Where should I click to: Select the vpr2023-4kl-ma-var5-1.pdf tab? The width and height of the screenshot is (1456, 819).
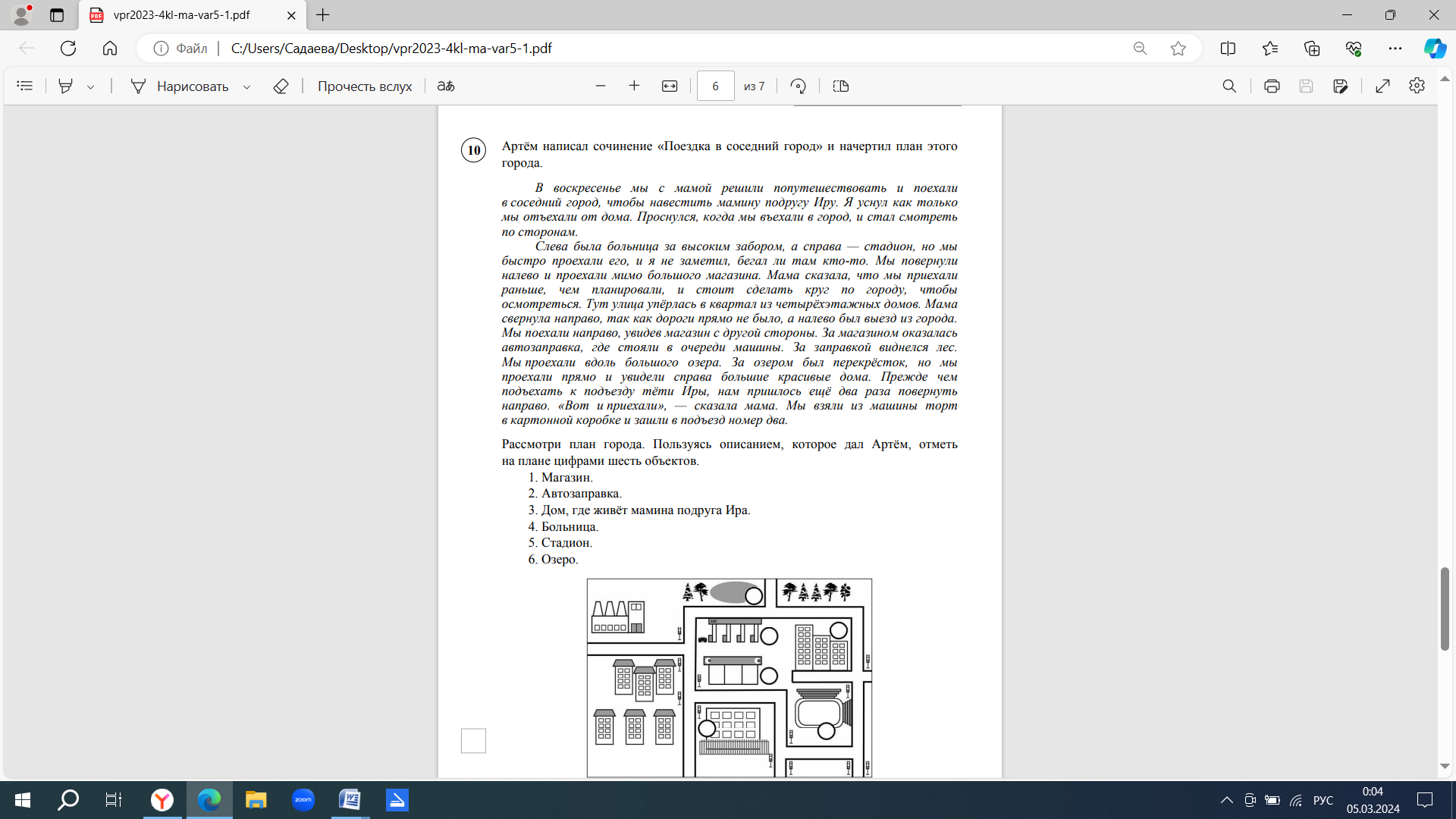(x=182, y=15)
